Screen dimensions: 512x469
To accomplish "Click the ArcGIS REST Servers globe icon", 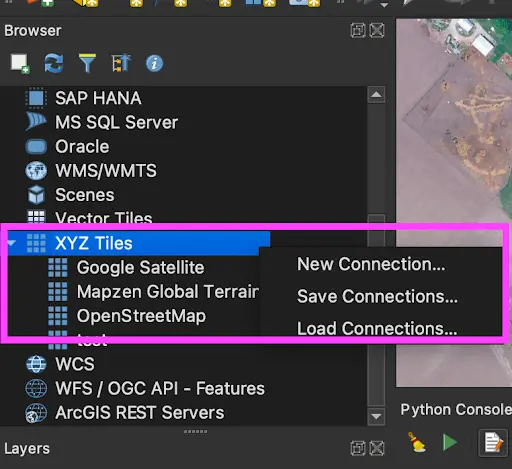I will (36, 413).
